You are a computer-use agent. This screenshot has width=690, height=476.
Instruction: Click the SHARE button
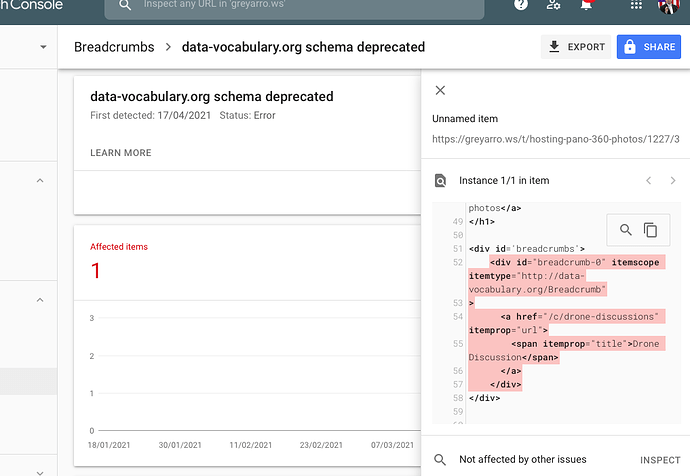(649, 47)
